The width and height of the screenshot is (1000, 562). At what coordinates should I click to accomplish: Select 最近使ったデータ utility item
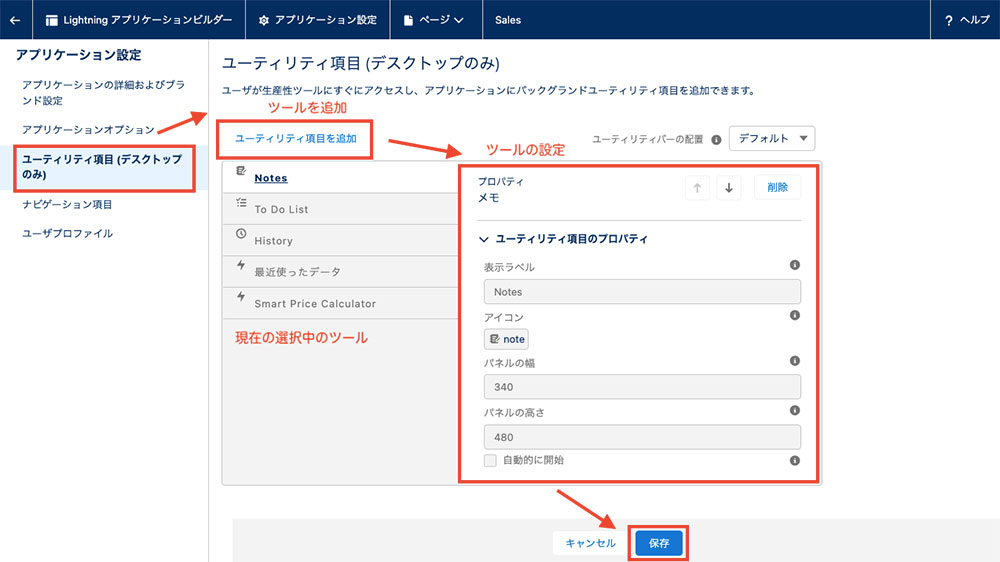point(341,272)
